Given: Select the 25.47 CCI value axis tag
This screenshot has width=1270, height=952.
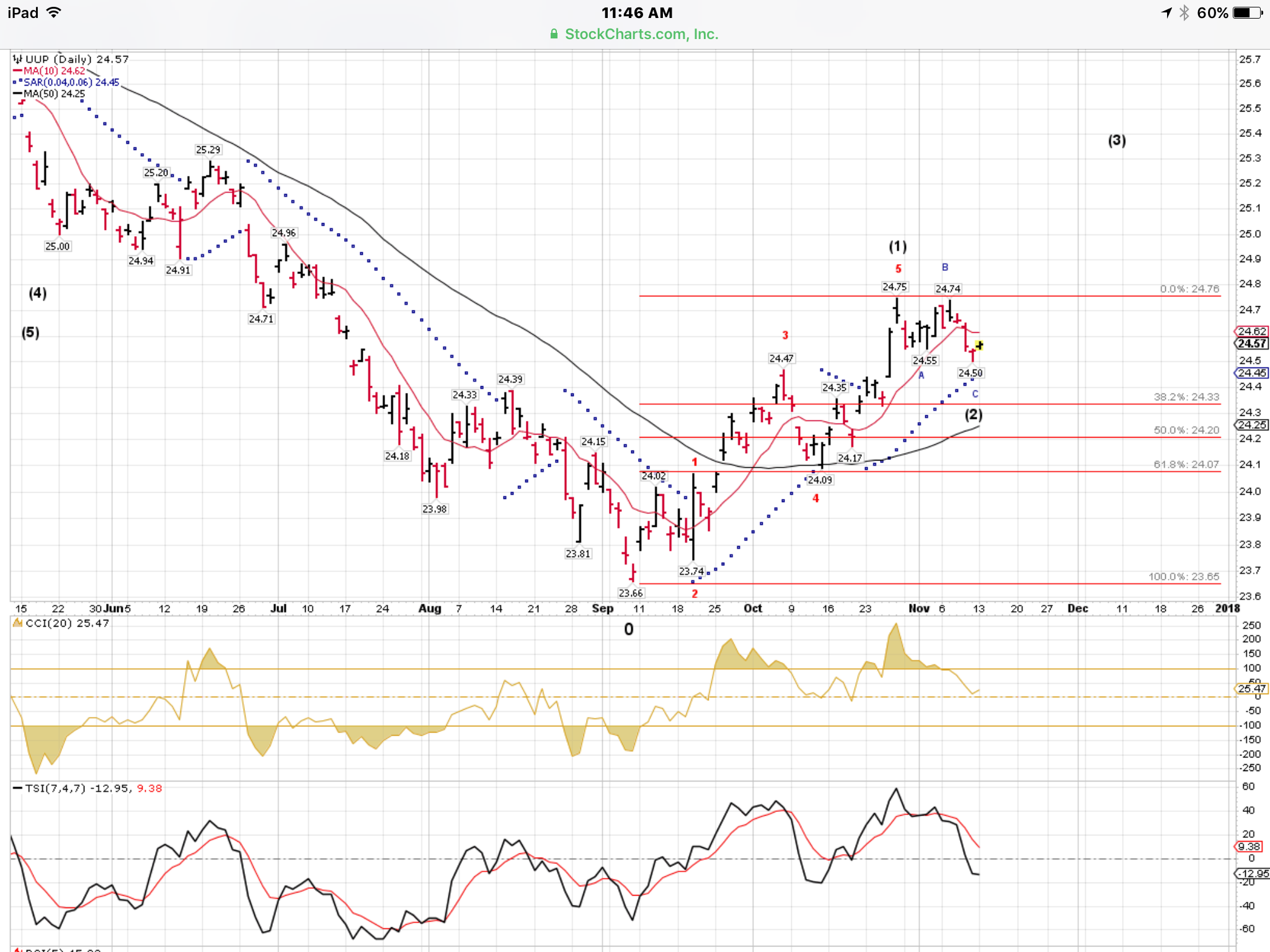Looking at the screenshot, I should pos(1251,689).
